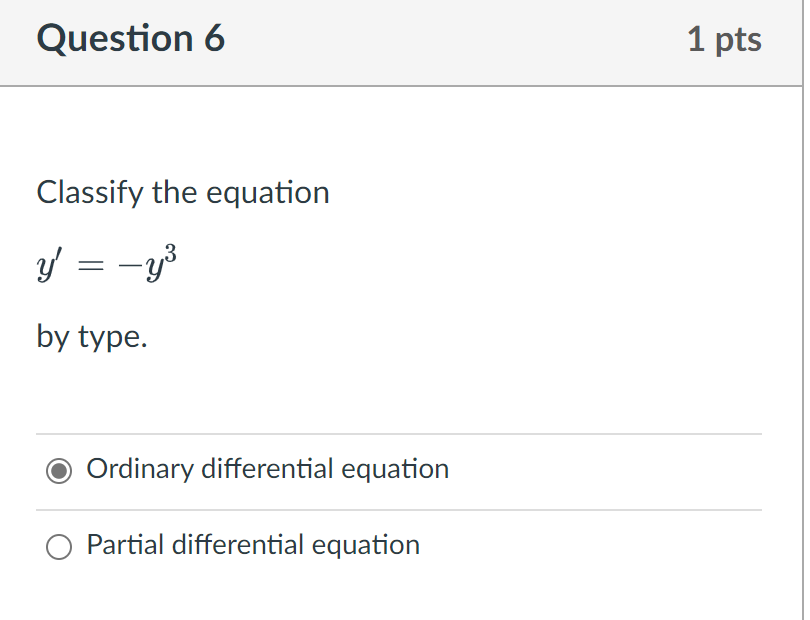Click the phrase by type
The width and height of the screenshot is (810, 620).
tap(91, 337)
